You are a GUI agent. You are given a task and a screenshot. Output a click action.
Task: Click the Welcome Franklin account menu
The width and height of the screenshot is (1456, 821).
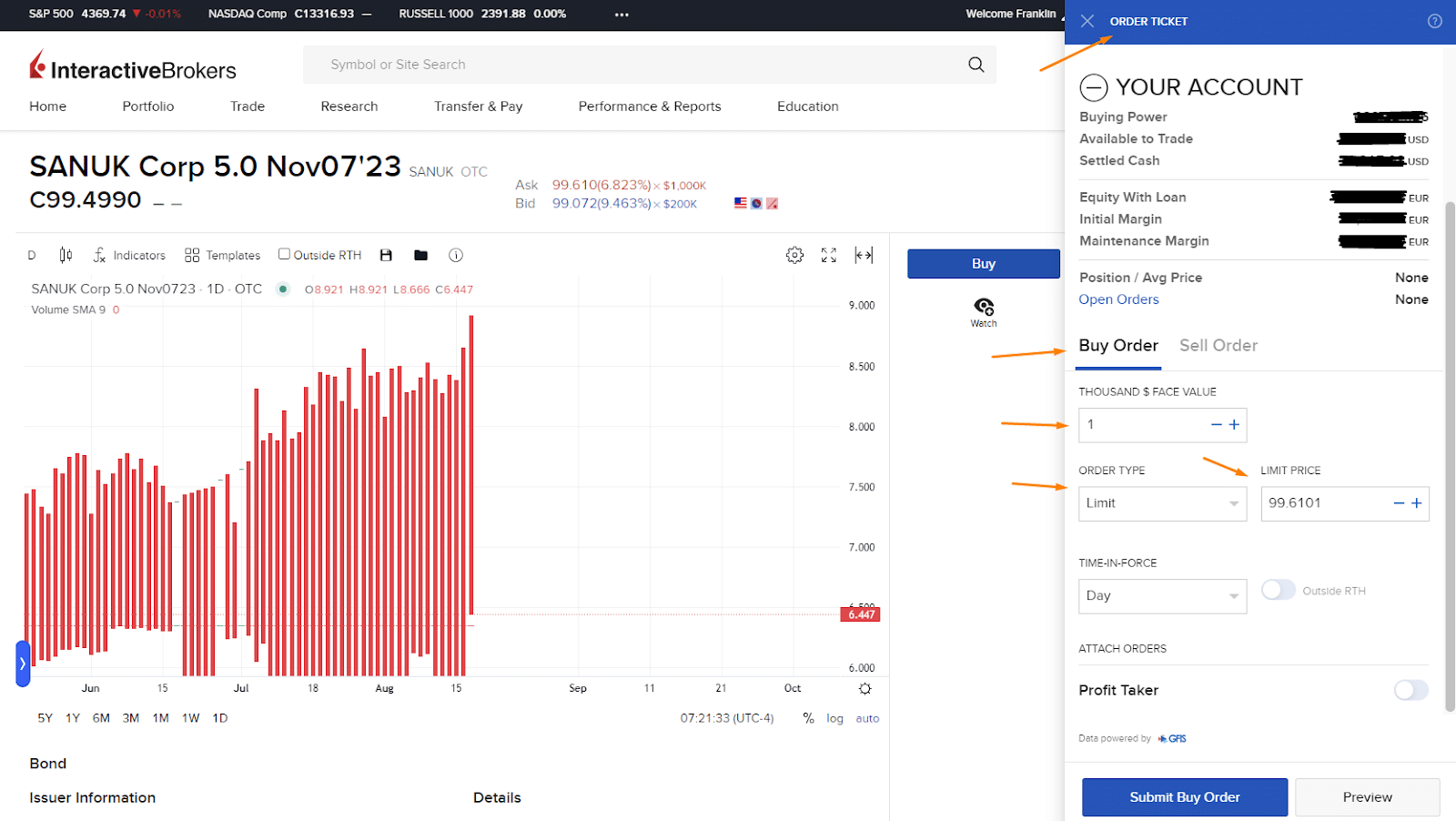click(x=1015, y=15)
